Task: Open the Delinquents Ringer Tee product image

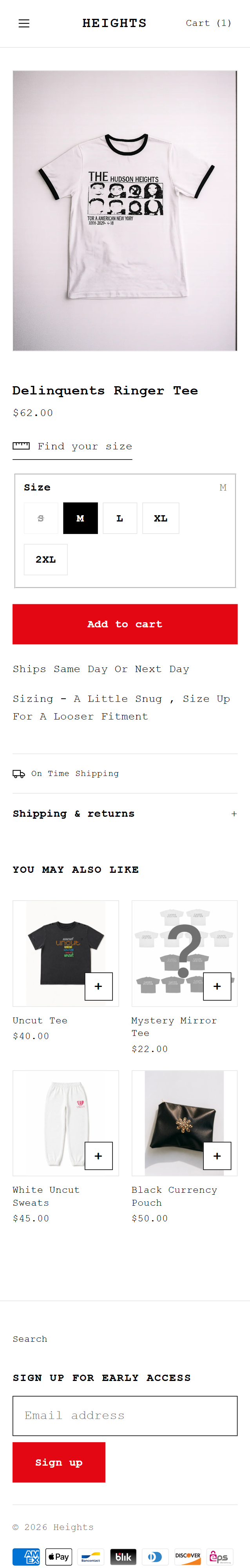Action: pyautogui.click(x=125, y=211)
